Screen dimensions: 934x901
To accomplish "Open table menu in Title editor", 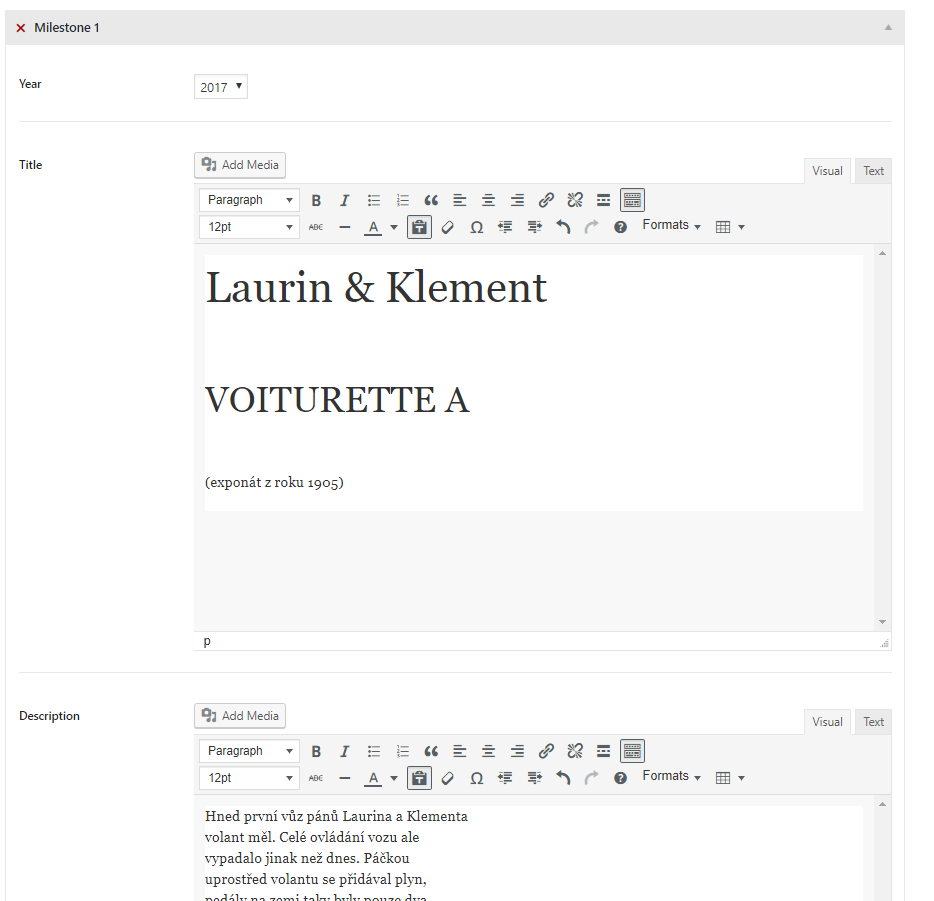I will (730, 227).
